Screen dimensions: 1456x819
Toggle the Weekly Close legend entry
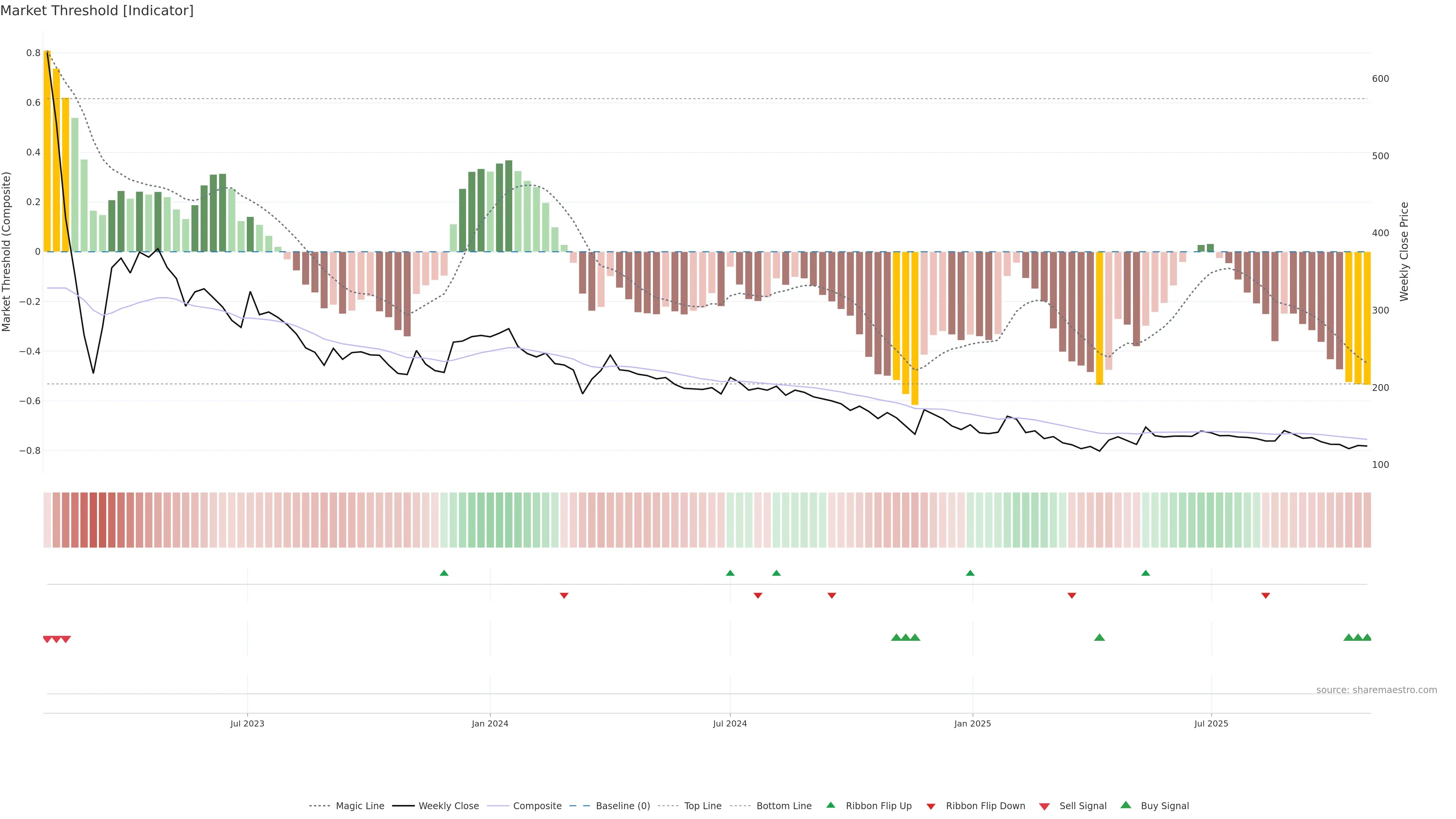[x=448, y=806]
